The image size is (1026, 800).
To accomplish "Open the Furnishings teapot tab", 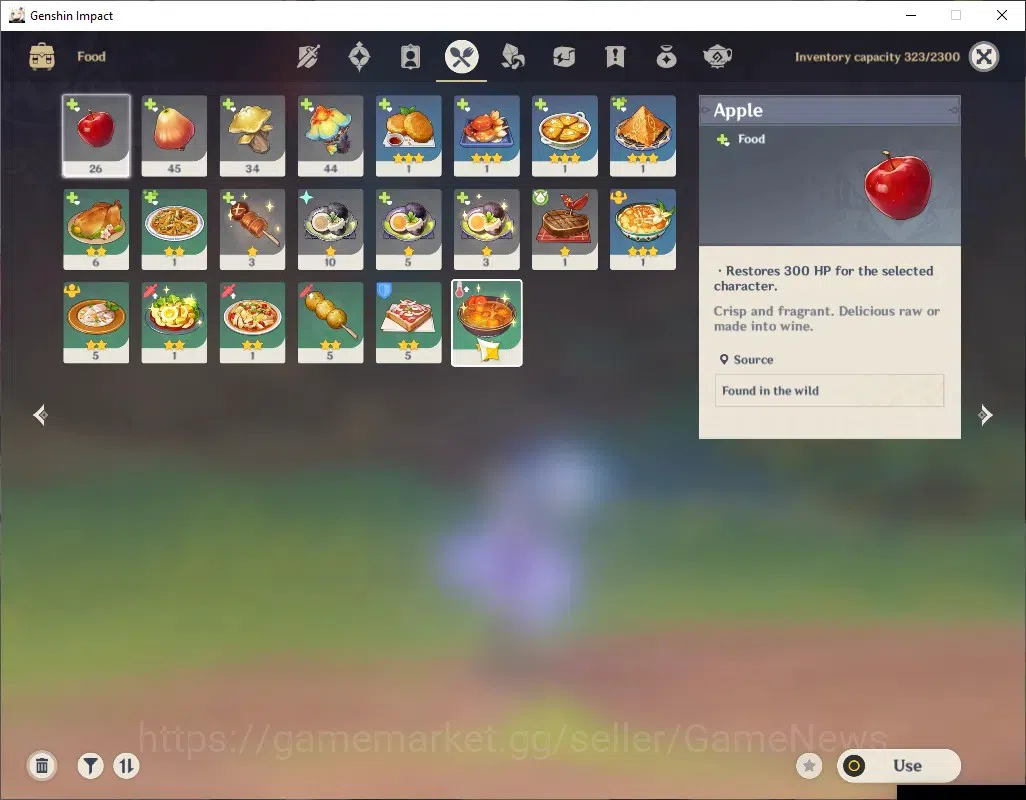I will click(717, 57).
